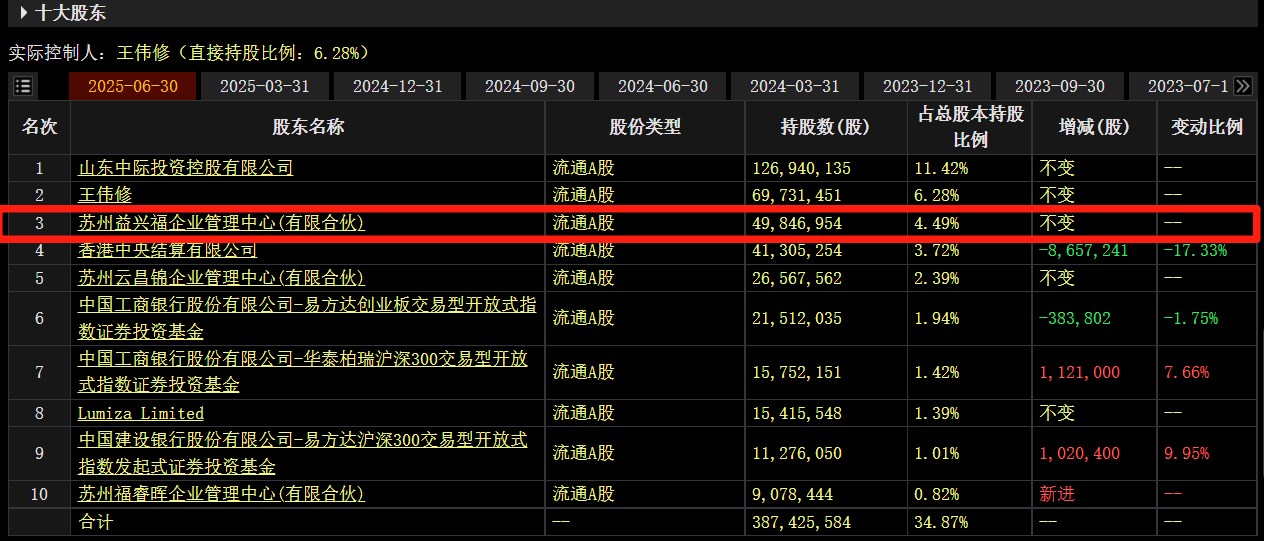Select the 9,078,444 holding cell
The width and height of the screenshot is (1264, 541).
pyautogui.click(x=794, y=493)
